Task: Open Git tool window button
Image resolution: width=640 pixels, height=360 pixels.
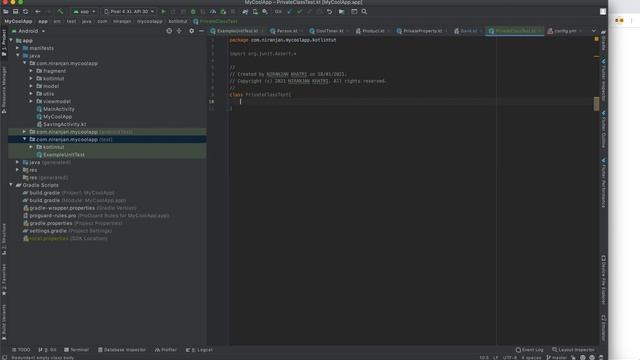Action: [x=47, y=350]
